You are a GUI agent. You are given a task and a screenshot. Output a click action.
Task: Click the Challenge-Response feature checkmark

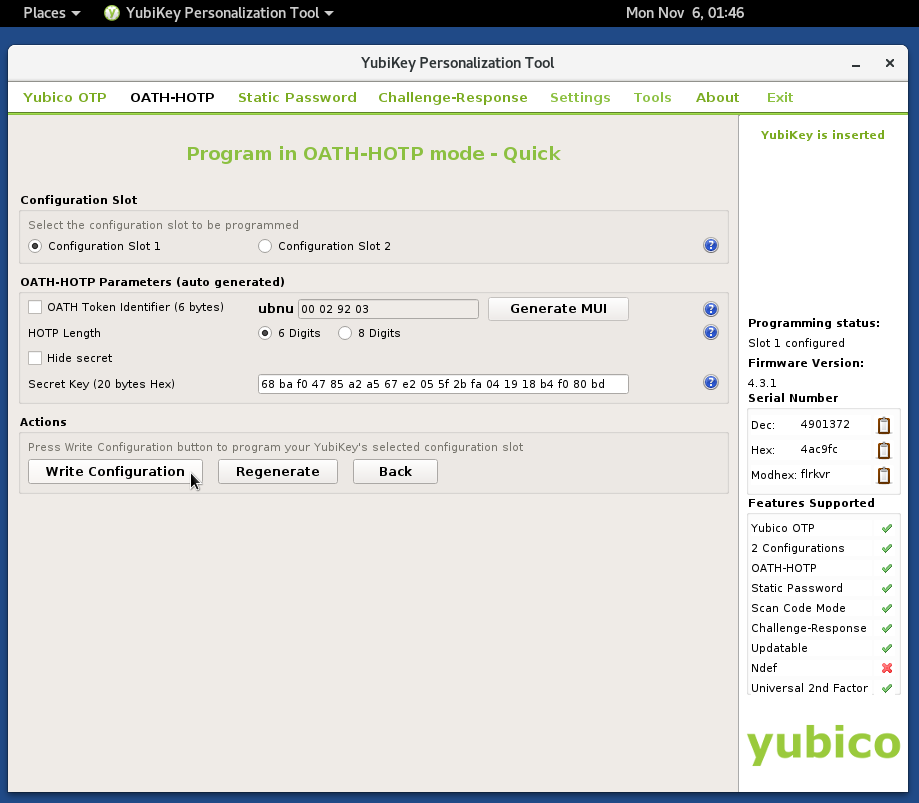point(887,628)
